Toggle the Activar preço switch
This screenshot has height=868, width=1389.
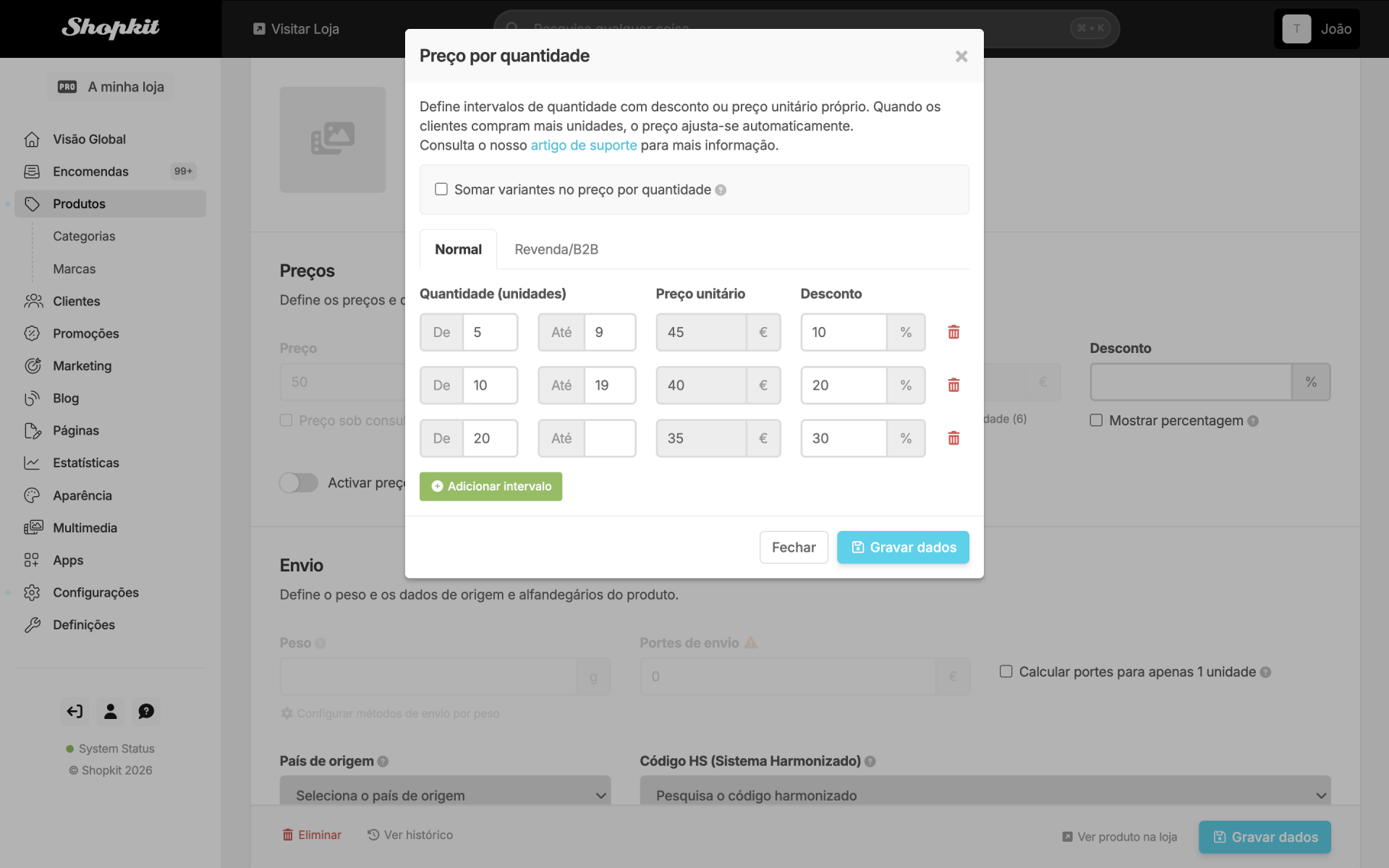click(x=299, y=482)
